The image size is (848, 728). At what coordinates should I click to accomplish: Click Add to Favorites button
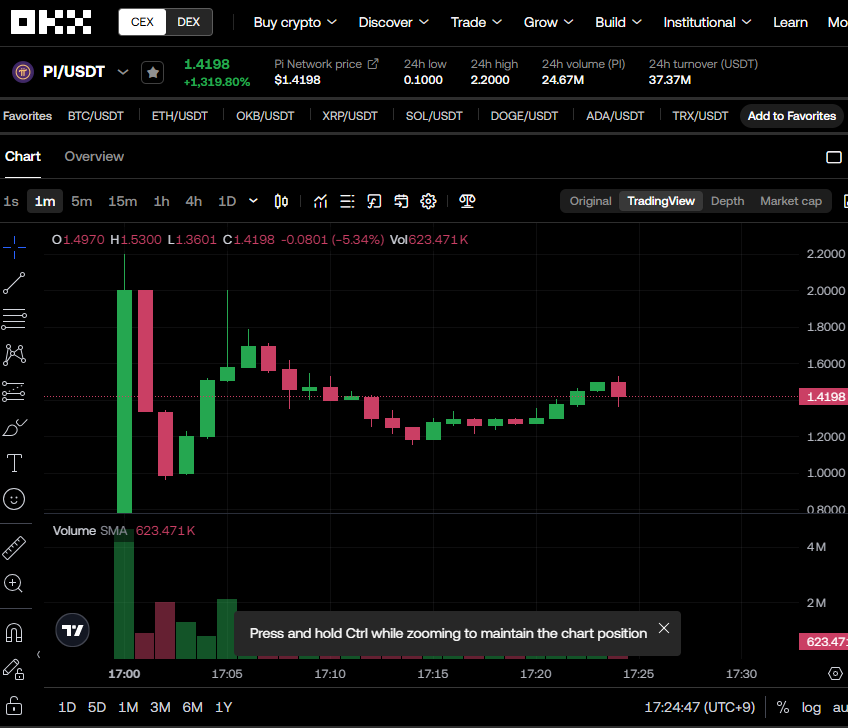click(792, 116)
